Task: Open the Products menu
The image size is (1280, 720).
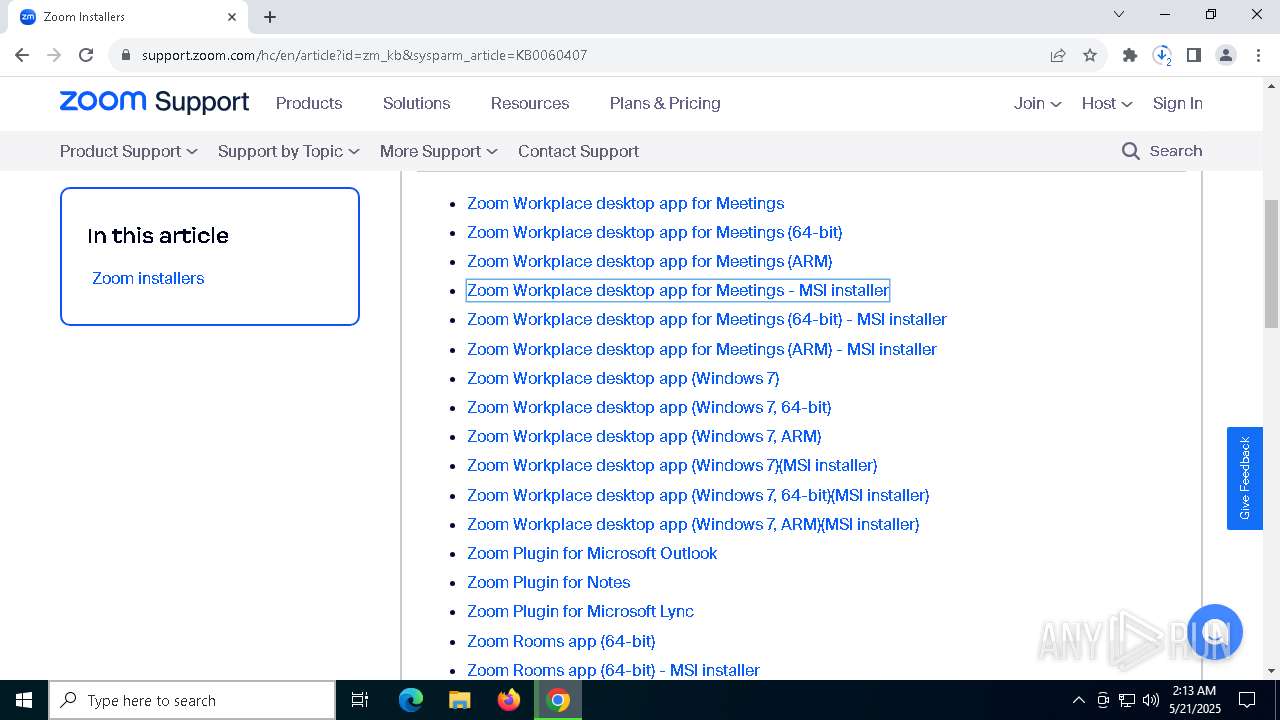Action: (x=309, y=103)
